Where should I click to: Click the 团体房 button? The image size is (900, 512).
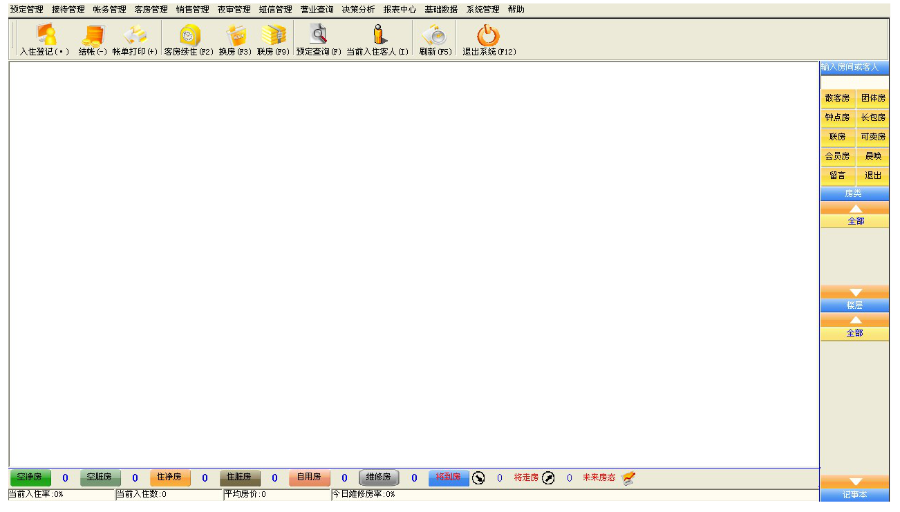(x=873, y=98)
